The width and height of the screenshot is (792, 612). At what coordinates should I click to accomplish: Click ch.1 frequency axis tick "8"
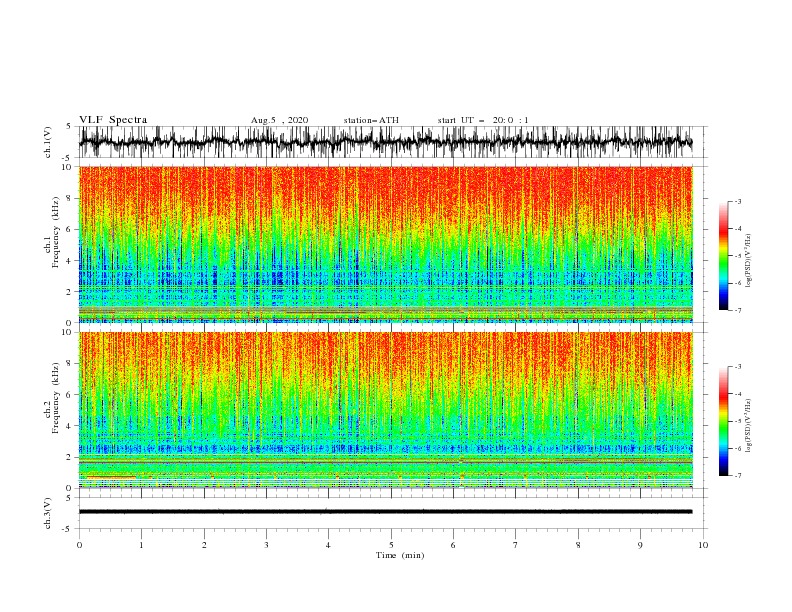pos(70,198)
